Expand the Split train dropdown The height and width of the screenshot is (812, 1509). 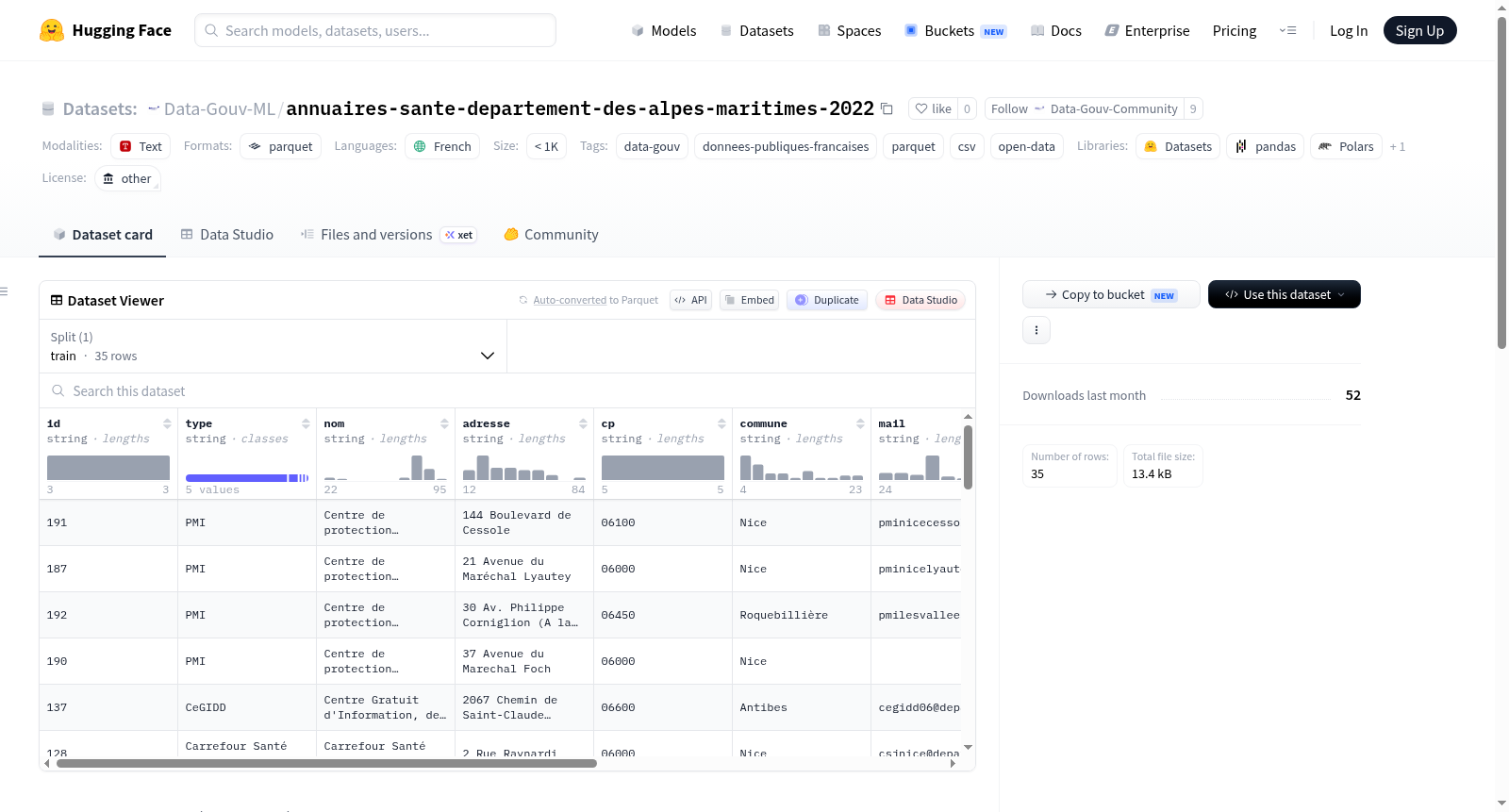point(274,346)
